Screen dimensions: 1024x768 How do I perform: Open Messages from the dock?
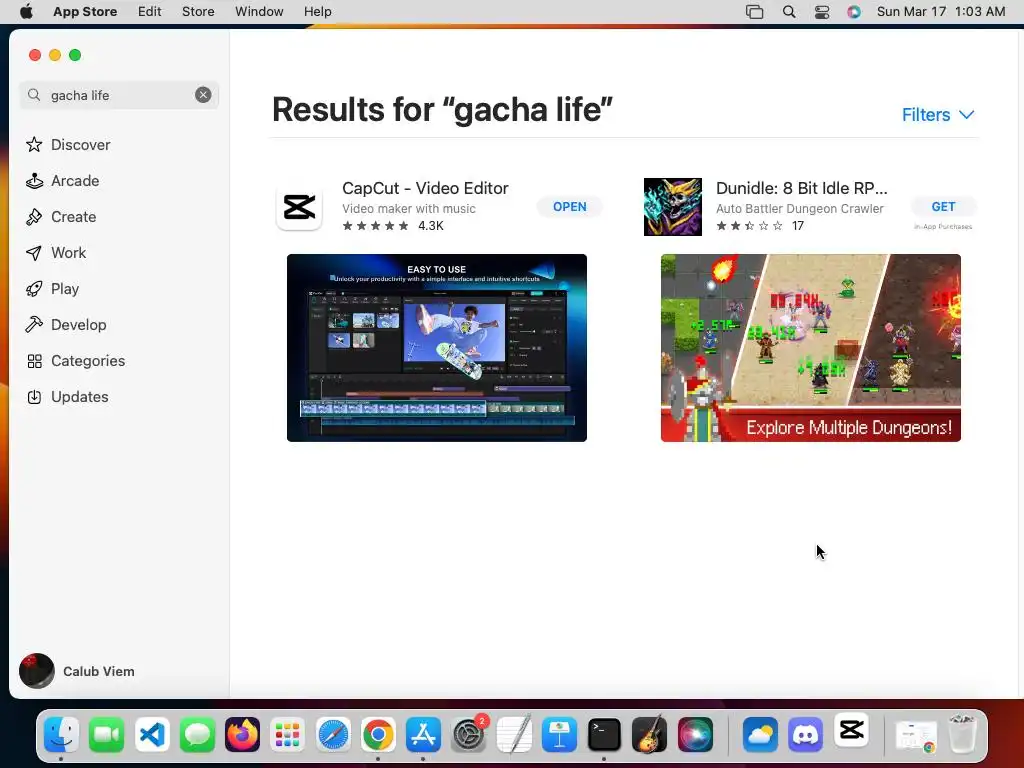[197, 735]
